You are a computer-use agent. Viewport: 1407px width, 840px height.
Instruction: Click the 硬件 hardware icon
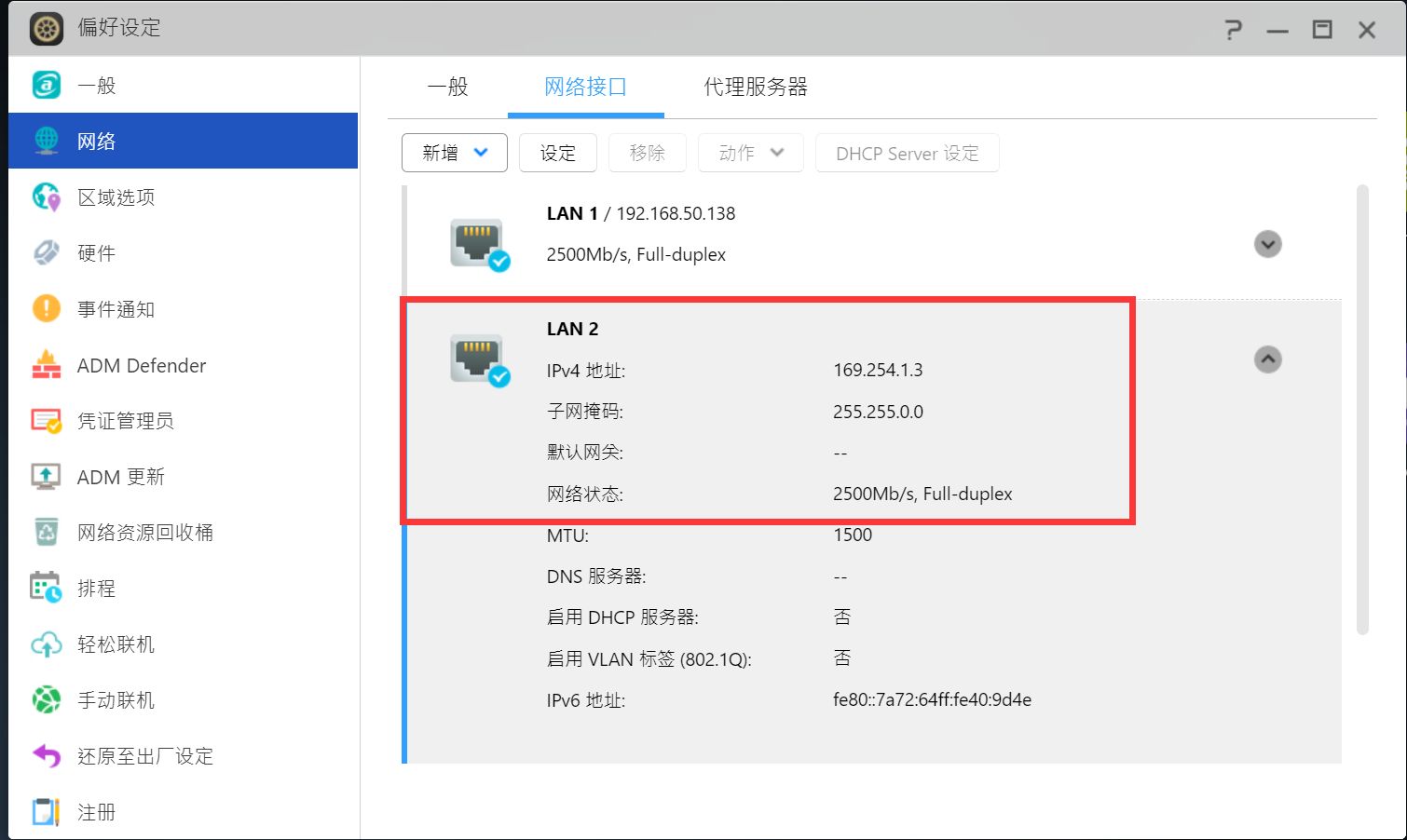[x=47, y=252]
